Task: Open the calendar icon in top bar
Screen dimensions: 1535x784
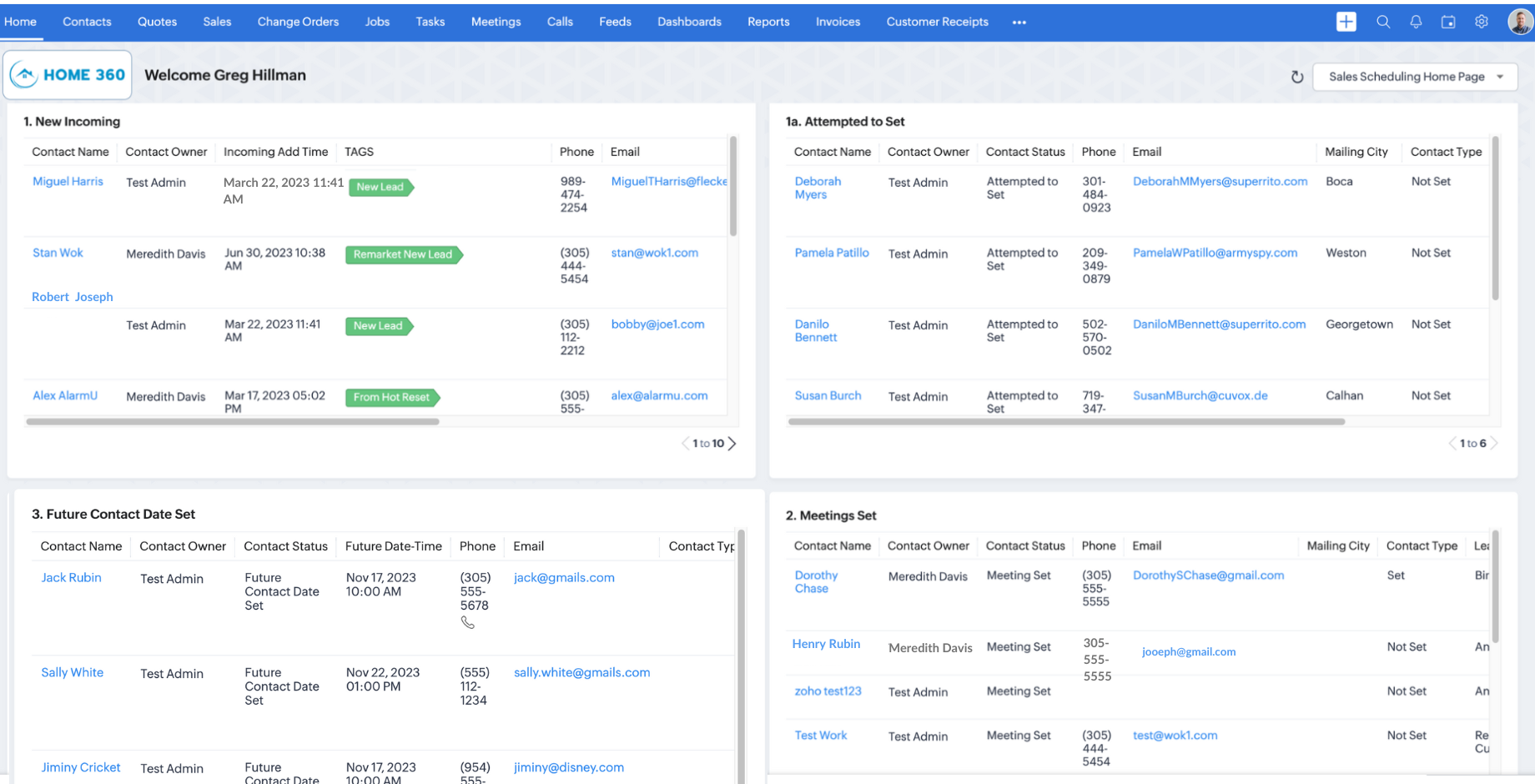Action: coord(1448,22)
